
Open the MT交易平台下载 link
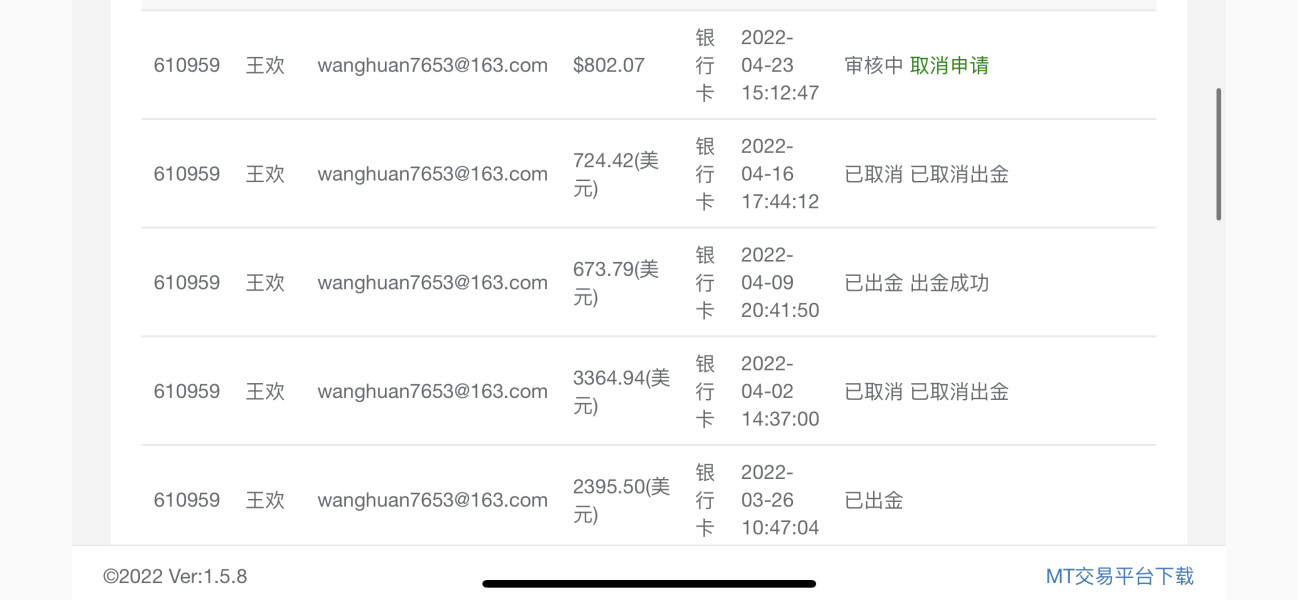(1119, 576)
